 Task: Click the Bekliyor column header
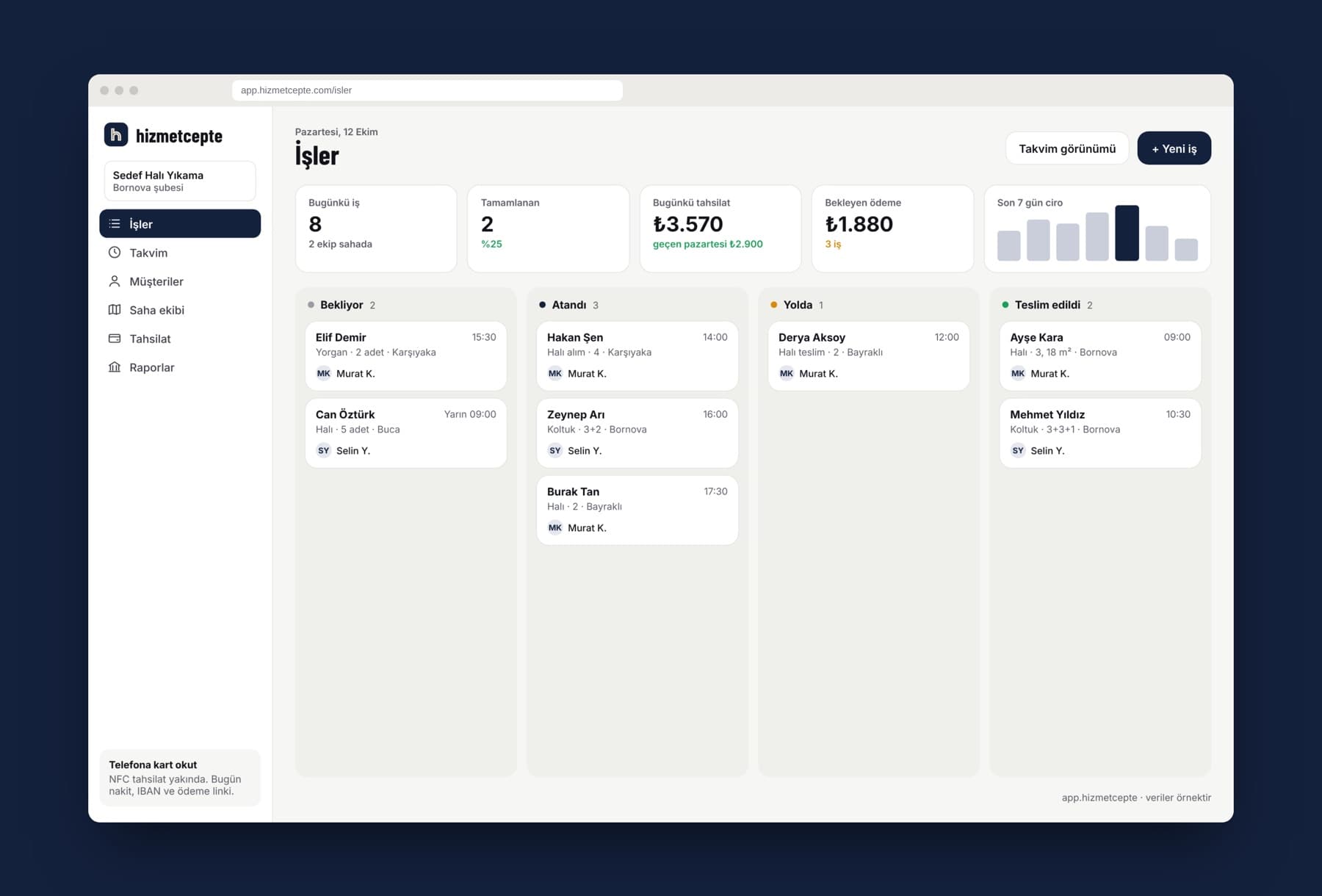(342, 305)
